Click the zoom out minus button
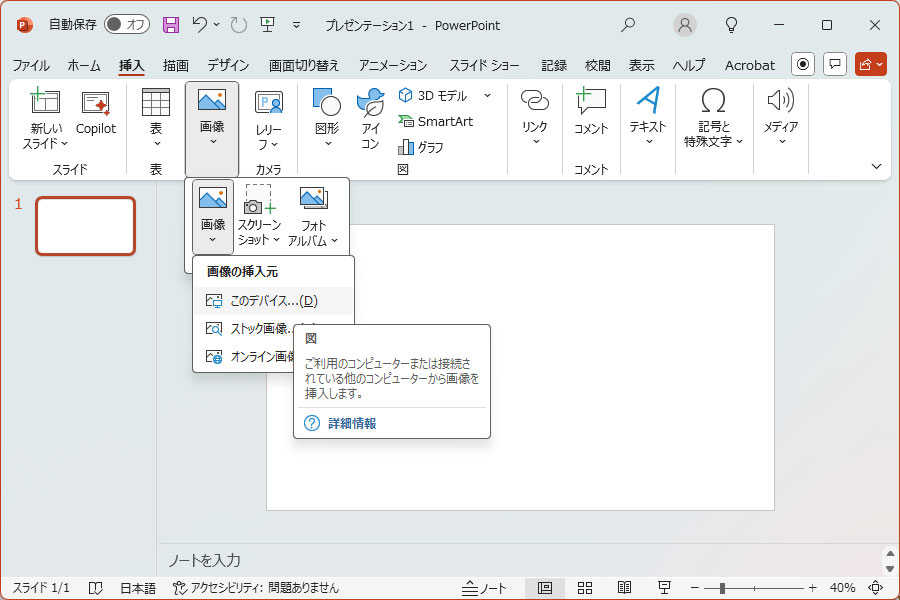900x600 pixels. click(x=695, y=588)
